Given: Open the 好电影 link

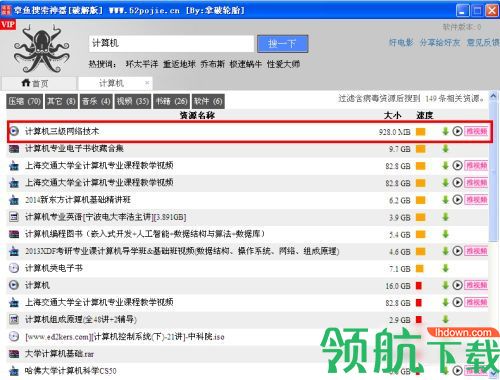Looking at the screenshot, I should (401, 42).
